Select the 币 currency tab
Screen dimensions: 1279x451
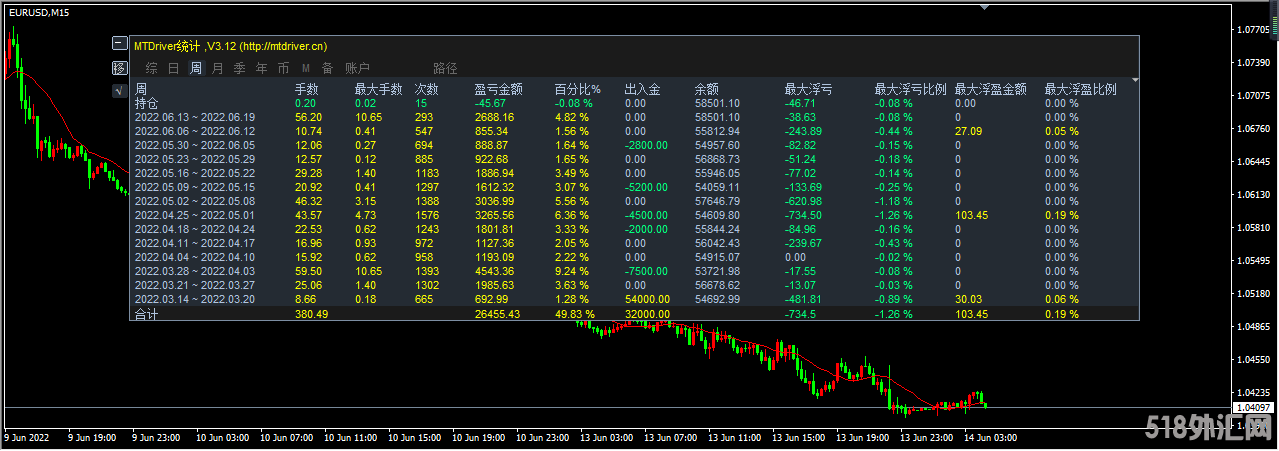(x=284, y=69)
